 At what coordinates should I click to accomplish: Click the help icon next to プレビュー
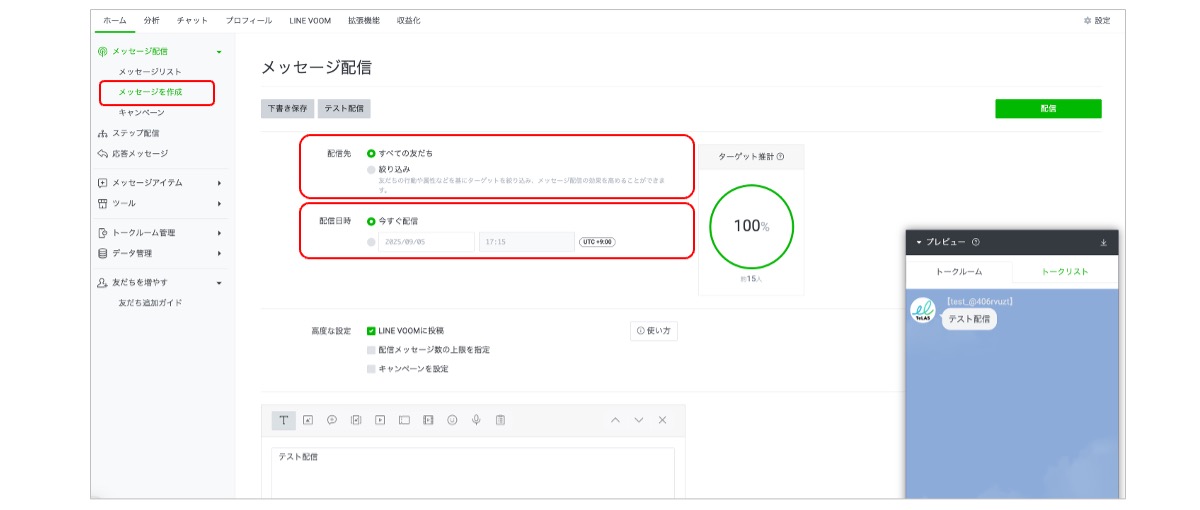point(975,242)
